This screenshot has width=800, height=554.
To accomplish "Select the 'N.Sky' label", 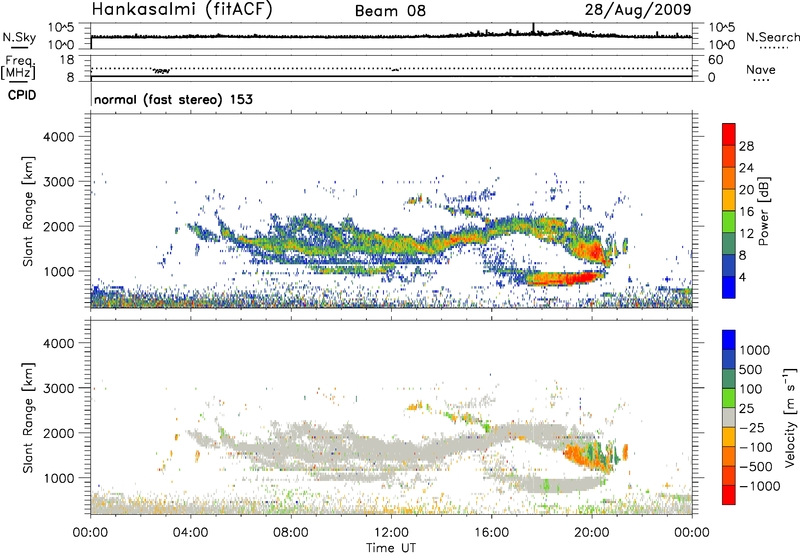I will click(x=19, y=37).
